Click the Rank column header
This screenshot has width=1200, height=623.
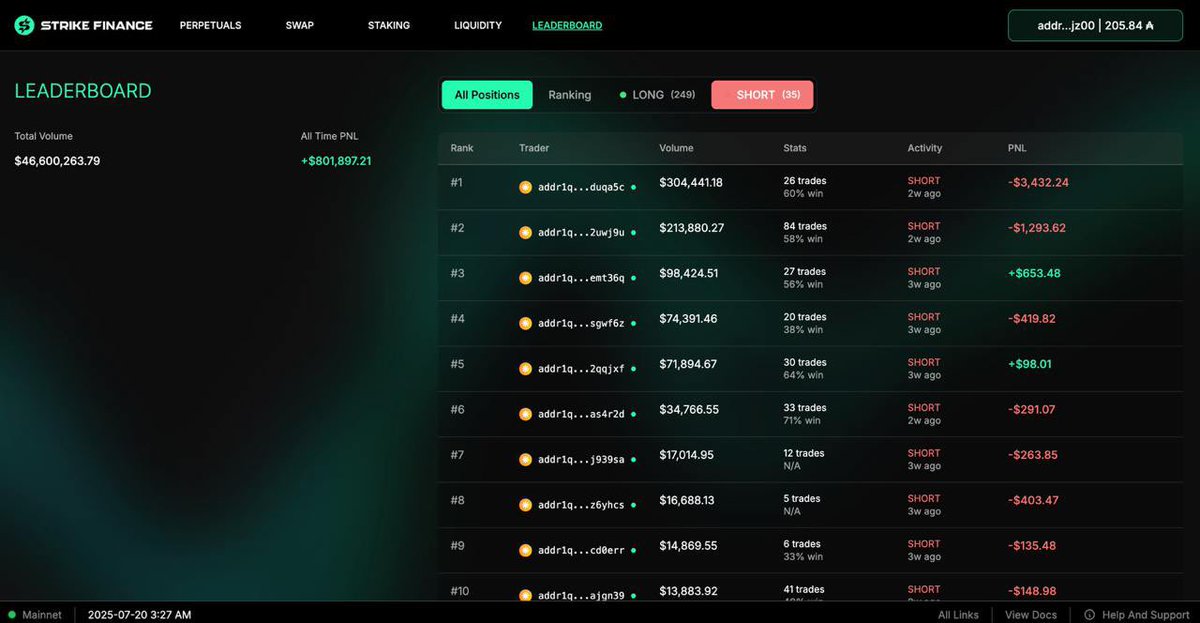(x=462, y=148)
